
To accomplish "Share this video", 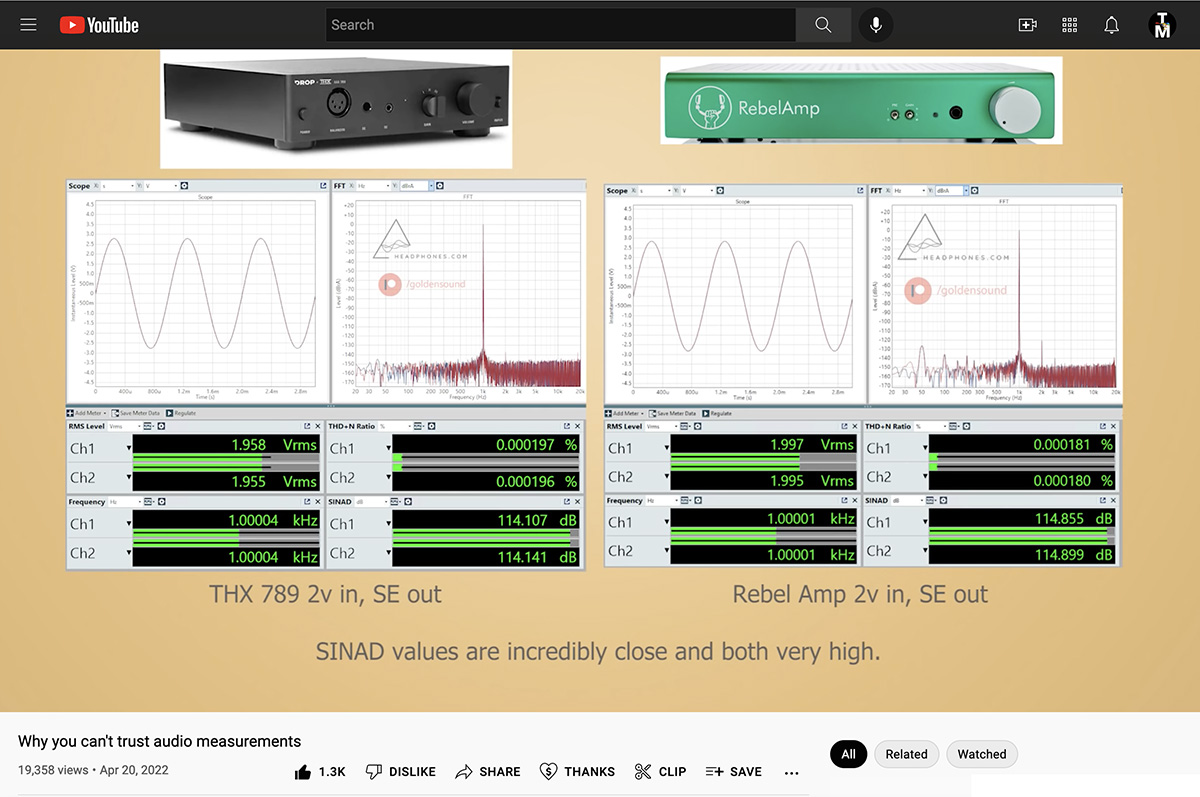I will tap(488, 771).
